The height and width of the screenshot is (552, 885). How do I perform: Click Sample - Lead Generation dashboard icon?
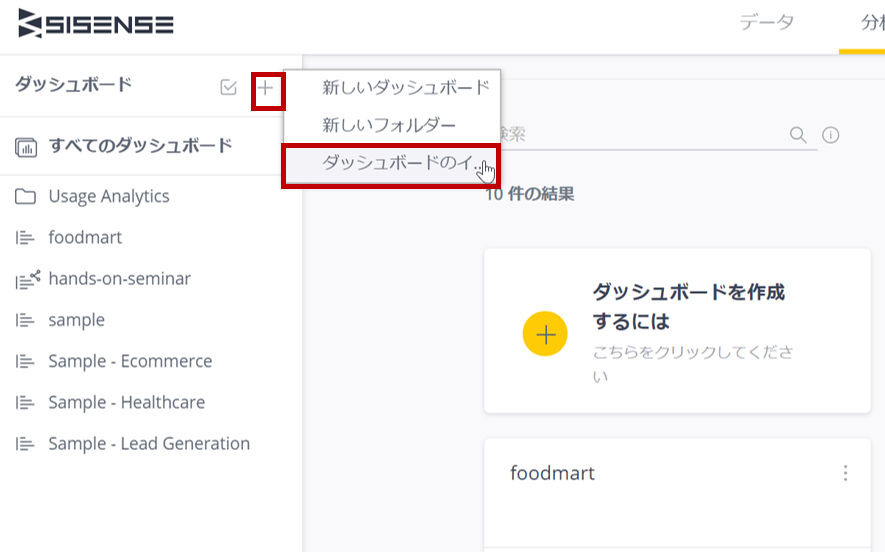[25, 444]
